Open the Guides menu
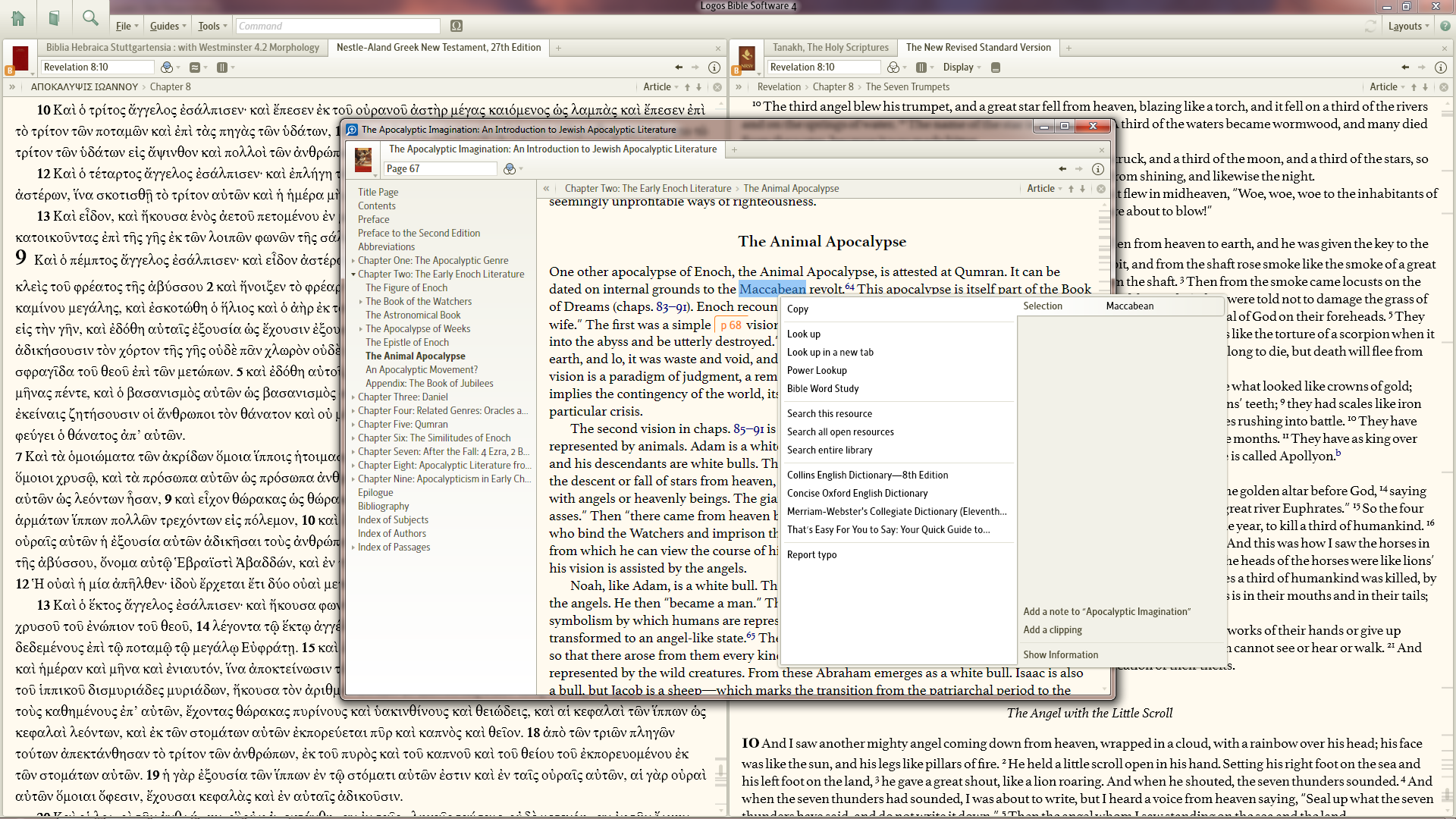 pos(168,26)
